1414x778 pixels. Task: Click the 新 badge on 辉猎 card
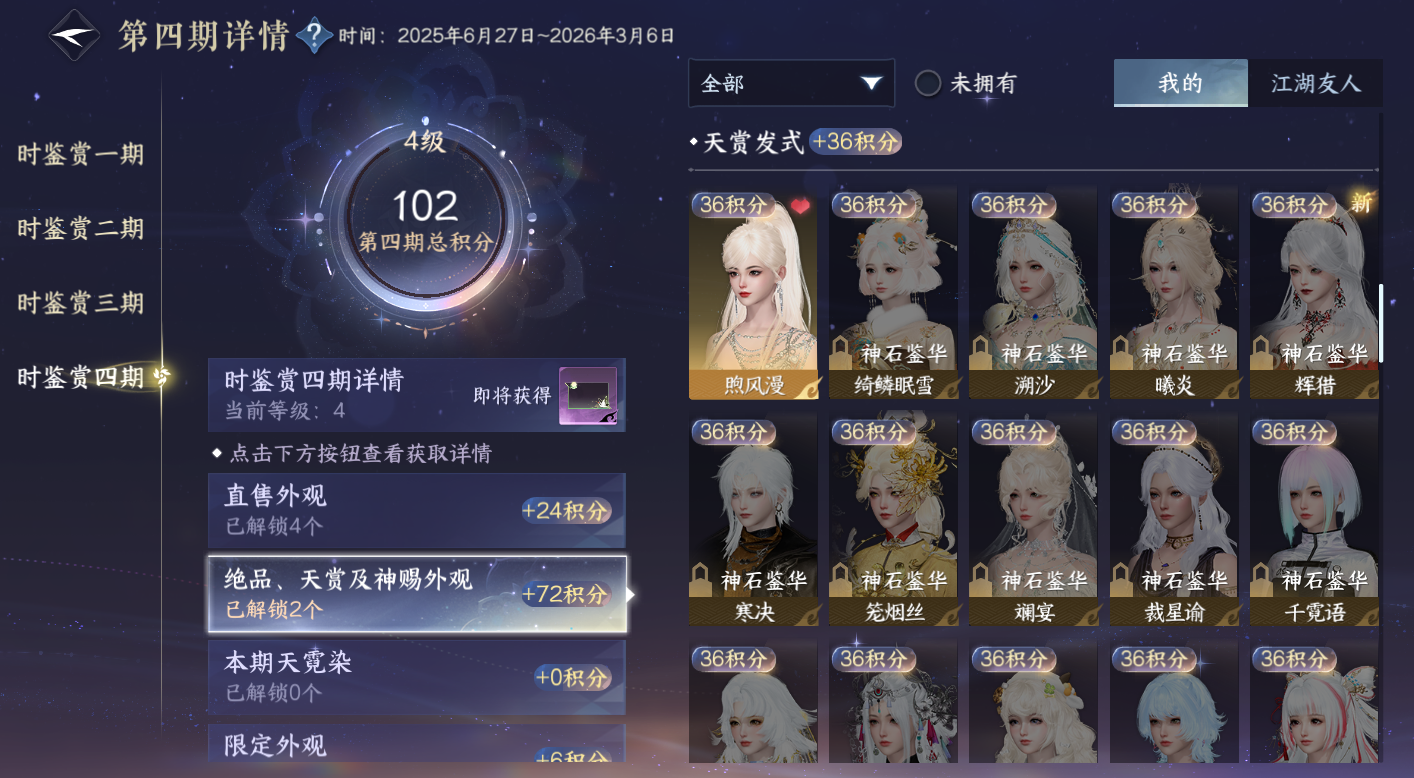click(x=1361, y=203)
